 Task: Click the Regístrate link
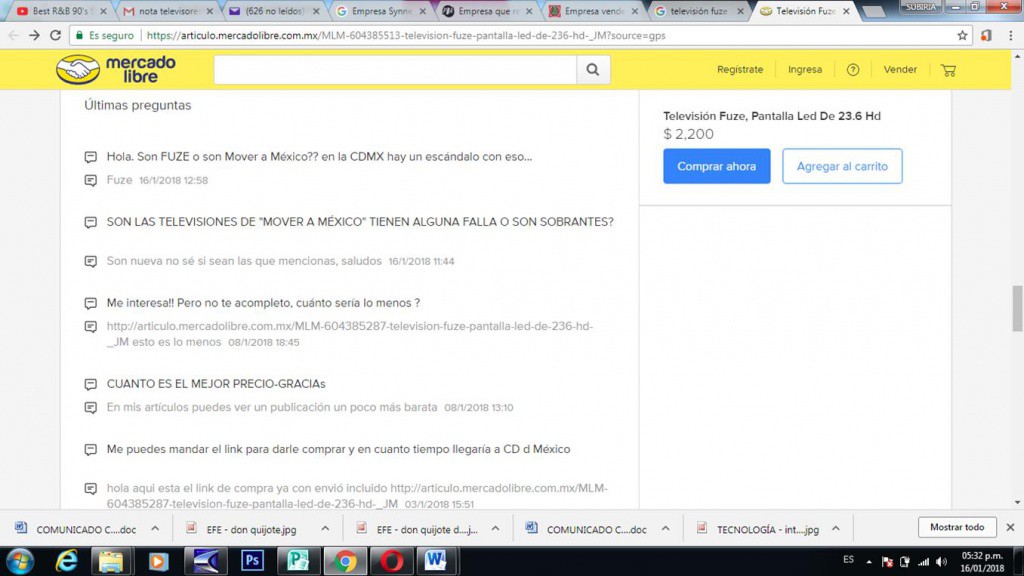click(740, 69)
